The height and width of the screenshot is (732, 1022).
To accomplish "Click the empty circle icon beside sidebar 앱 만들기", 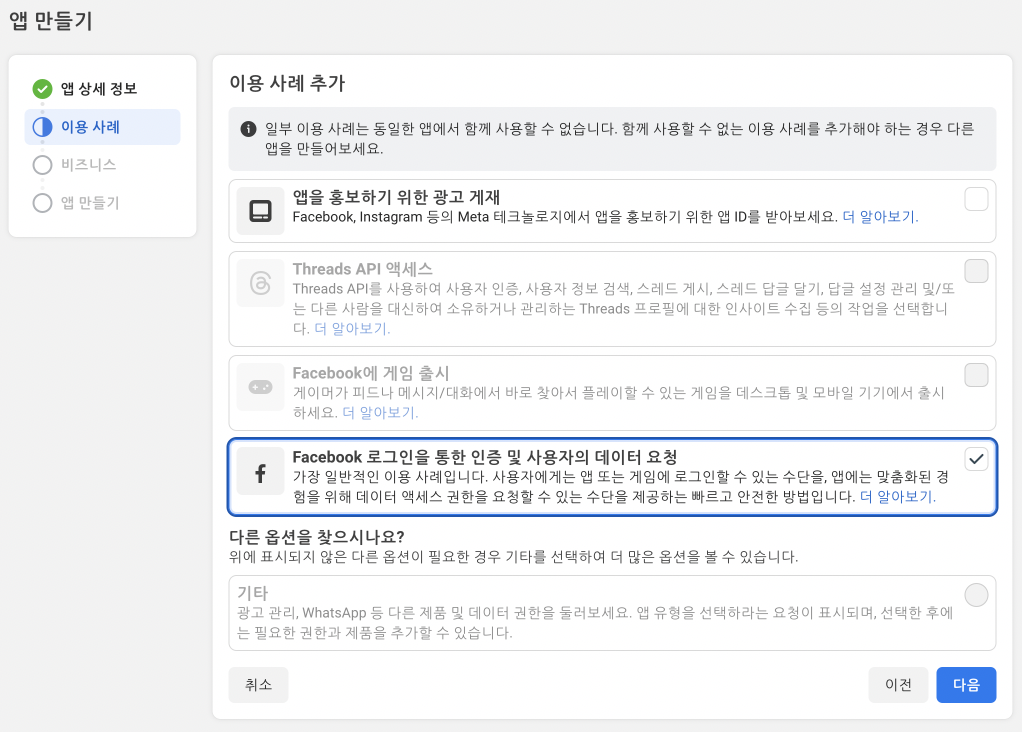I will pos(42,203).
